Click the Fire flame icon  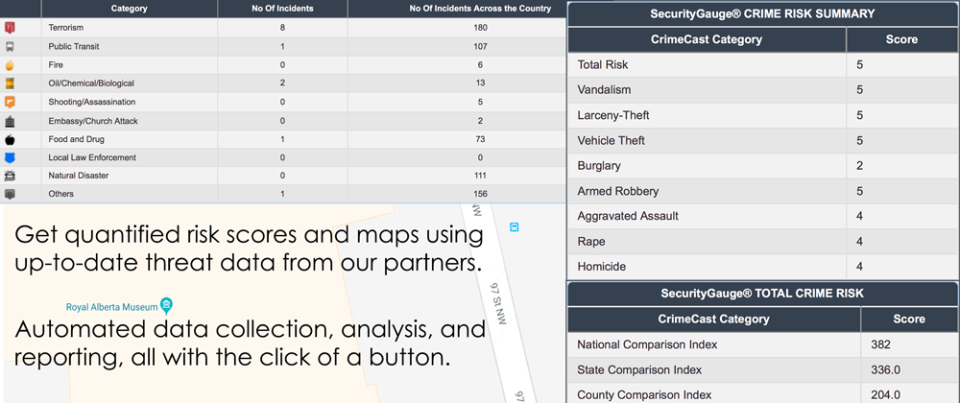[10, 65]
